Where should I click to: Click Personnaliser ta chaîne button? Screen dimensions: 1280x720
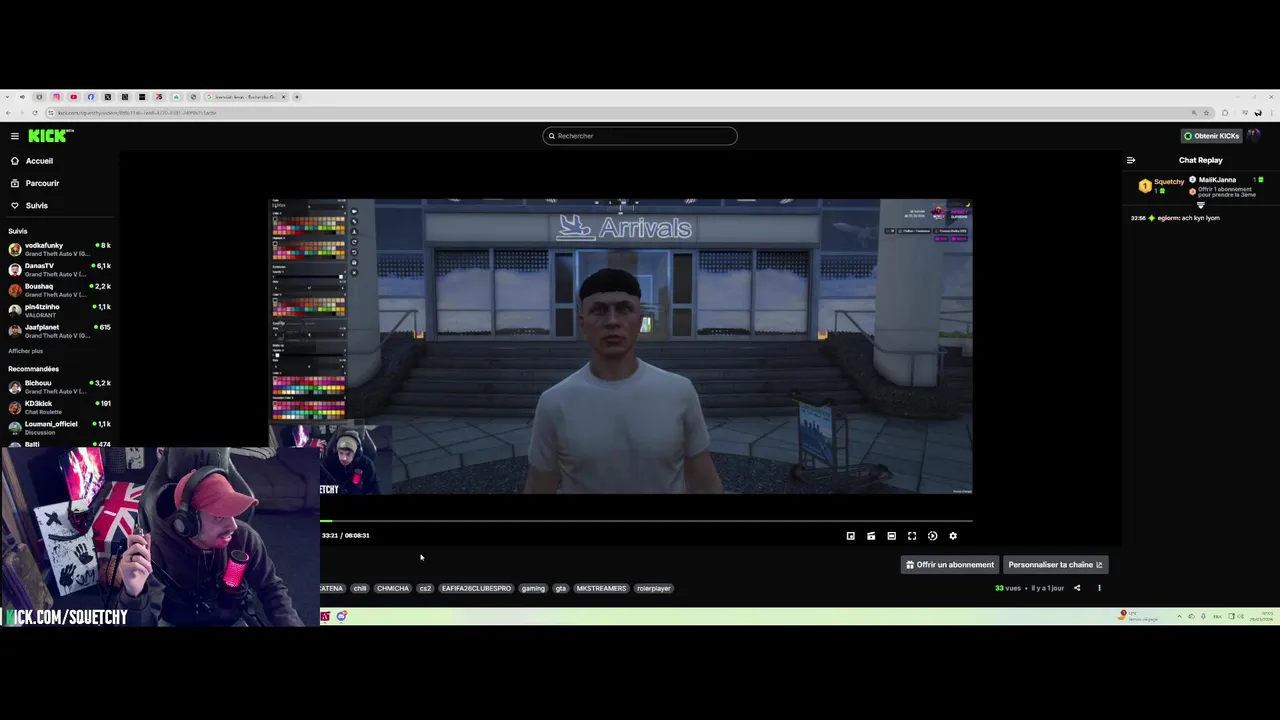coord(1055,565)
